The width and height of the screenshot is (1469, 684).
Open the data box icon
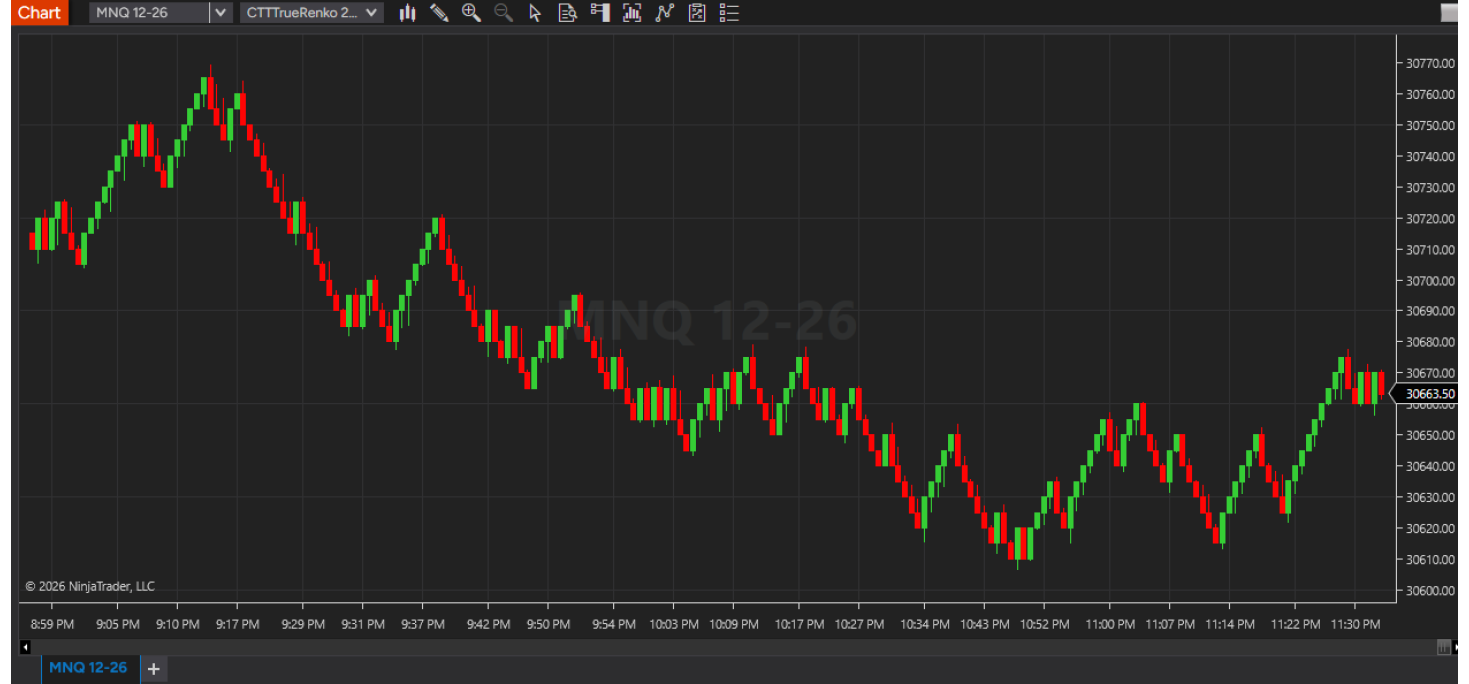tap(567, 13)
